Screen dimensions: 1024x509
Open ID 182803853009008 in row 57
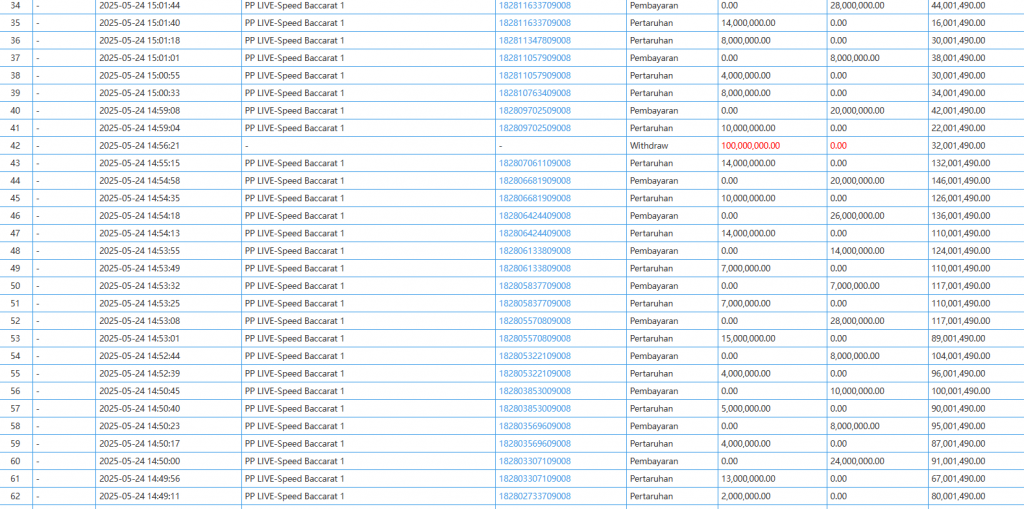pyautogui.click(x=535, y=408)
